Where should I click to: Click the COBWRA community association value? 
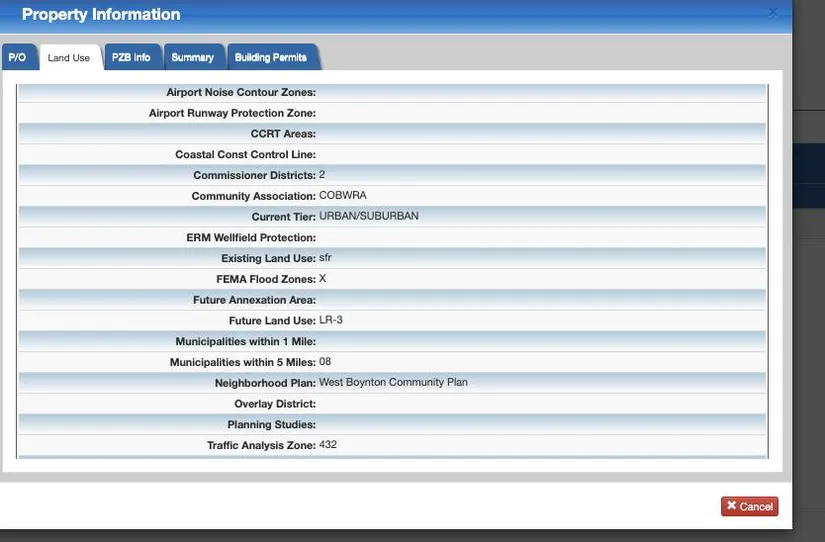342,196
